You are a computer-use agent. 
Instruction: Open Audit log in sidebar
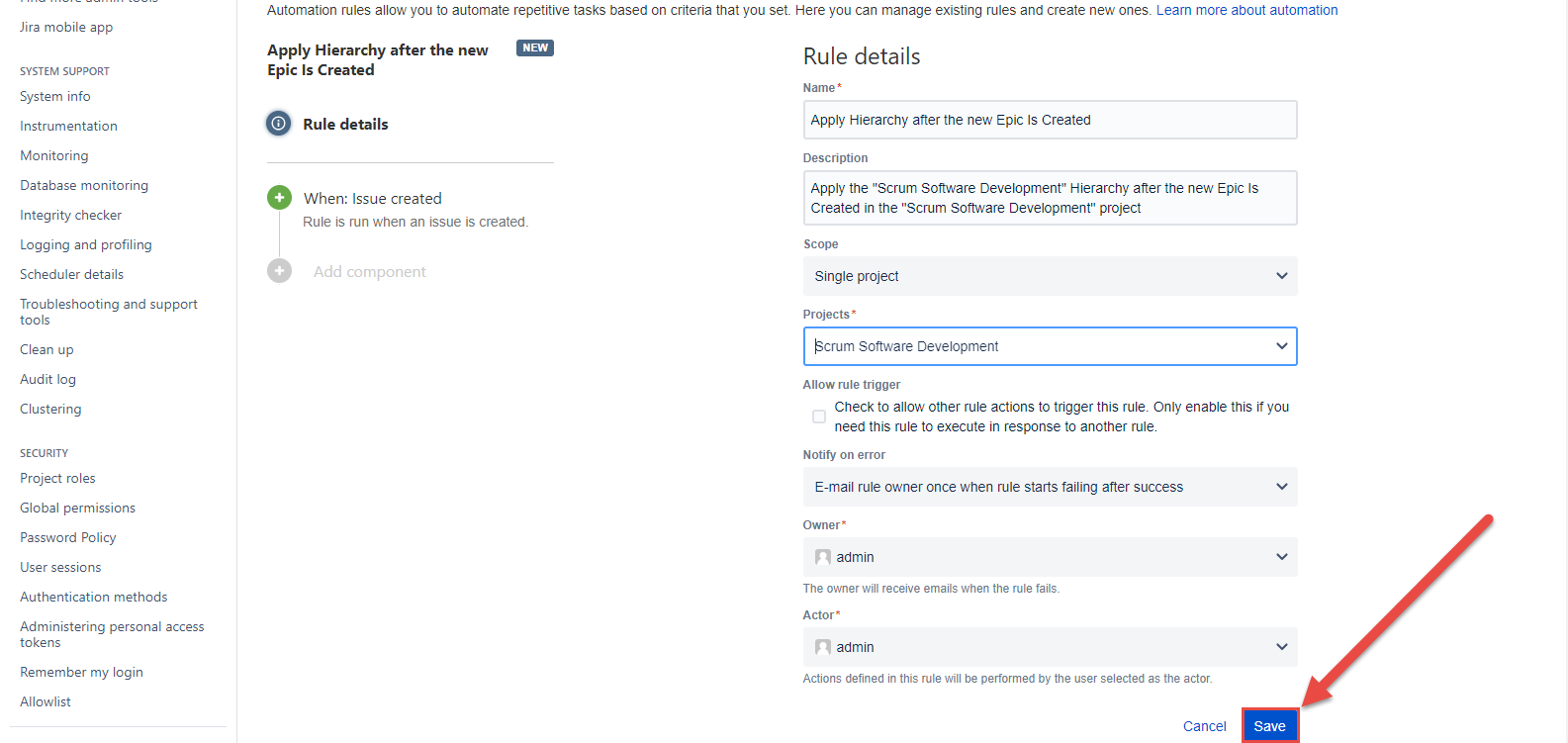point(47,379)
